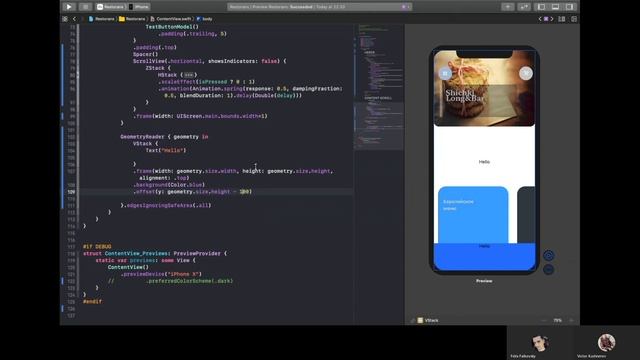Unfold the collapsed HStack ellipsis

[x=188, y=75]
